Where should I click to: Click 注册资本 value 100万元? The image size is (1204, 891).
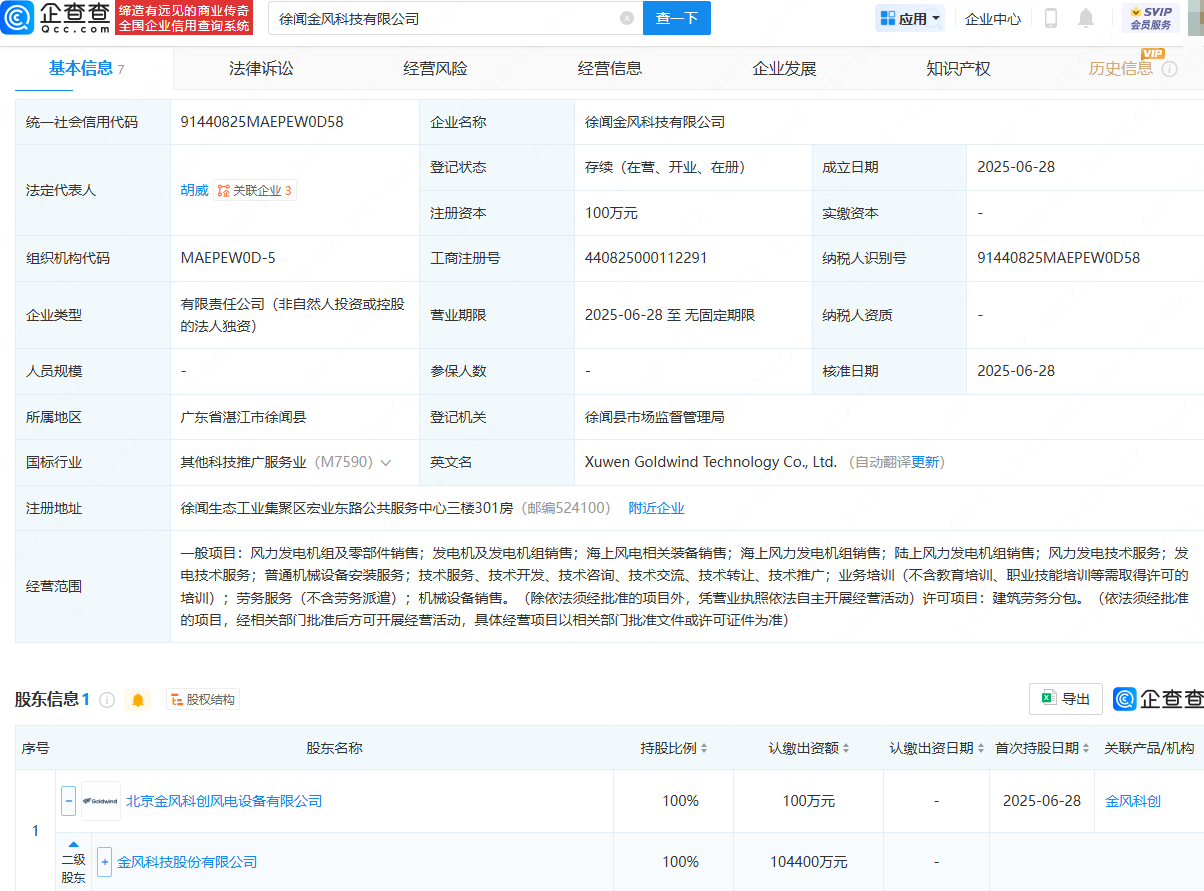[x=611, y=213]
